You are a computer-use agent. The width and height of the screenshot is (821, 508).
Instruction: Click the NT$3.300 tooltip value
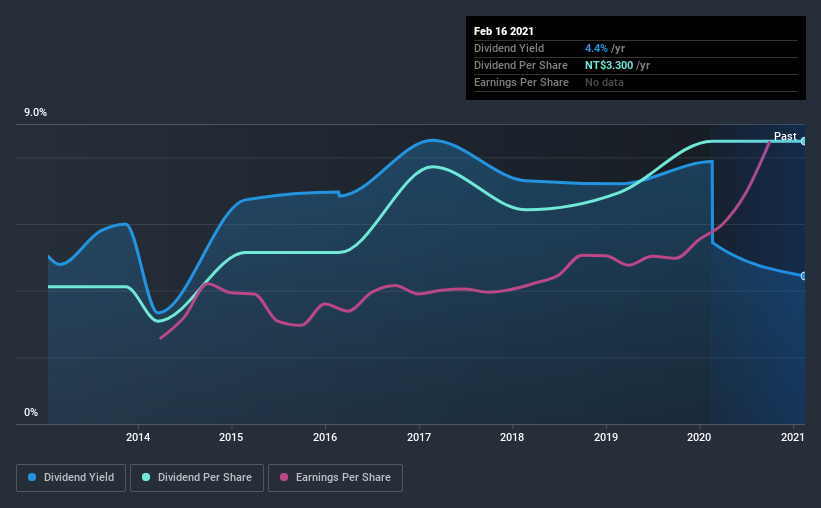[609, 65]
